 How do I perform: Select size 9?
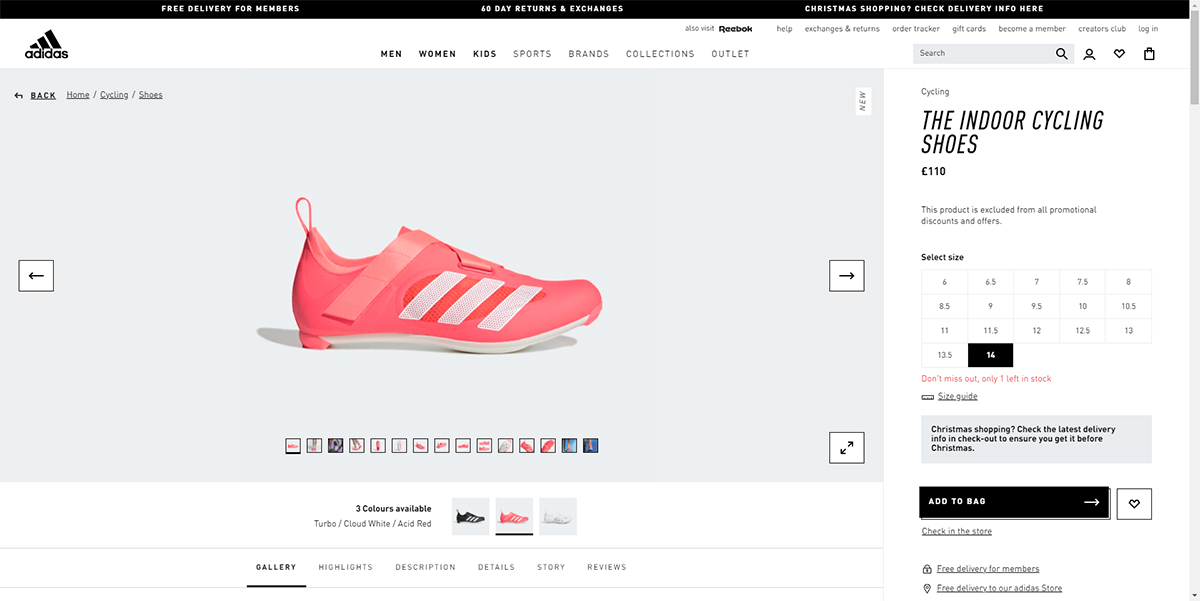pos(990,306)
